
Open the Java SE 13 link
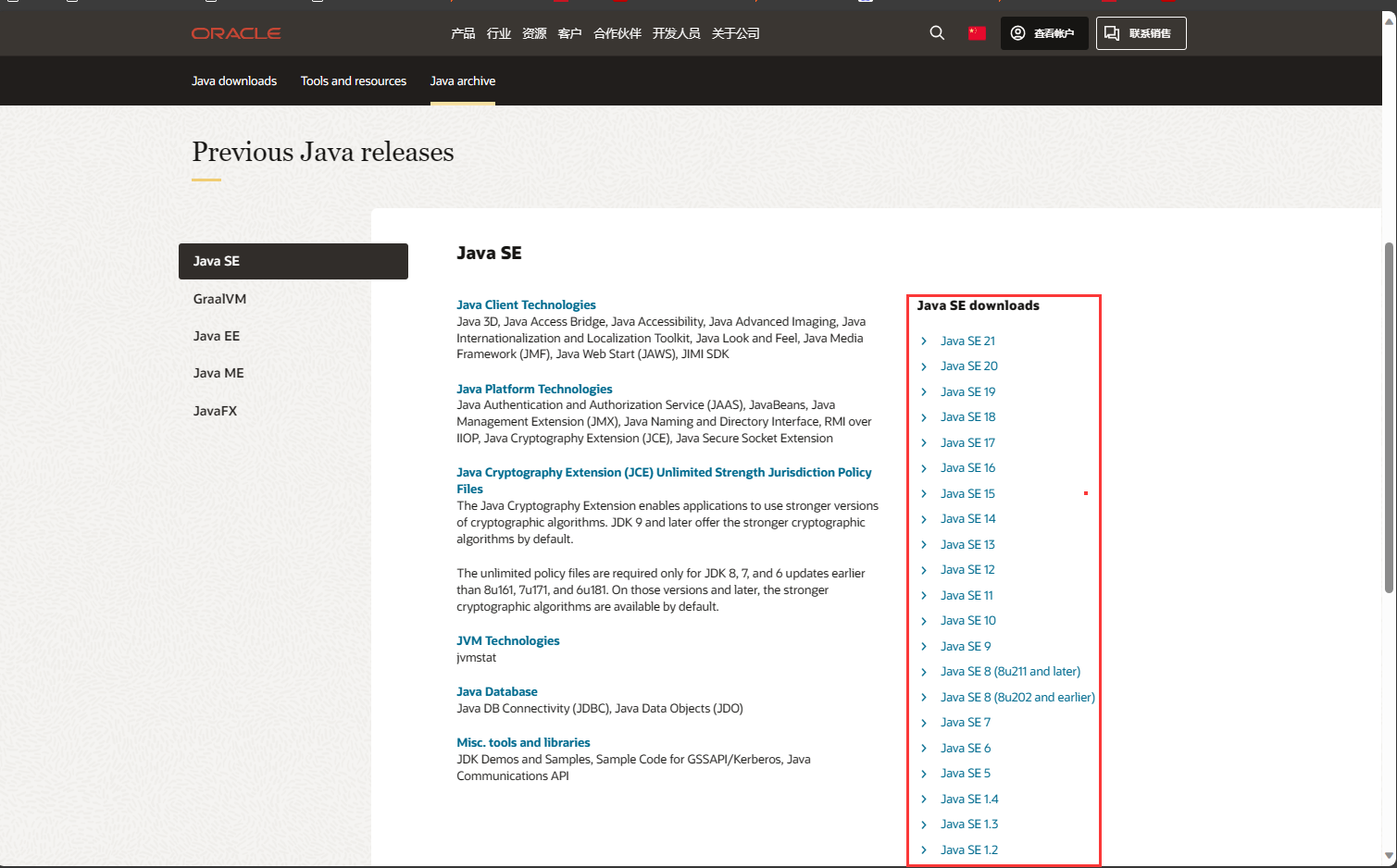(967, 544)
